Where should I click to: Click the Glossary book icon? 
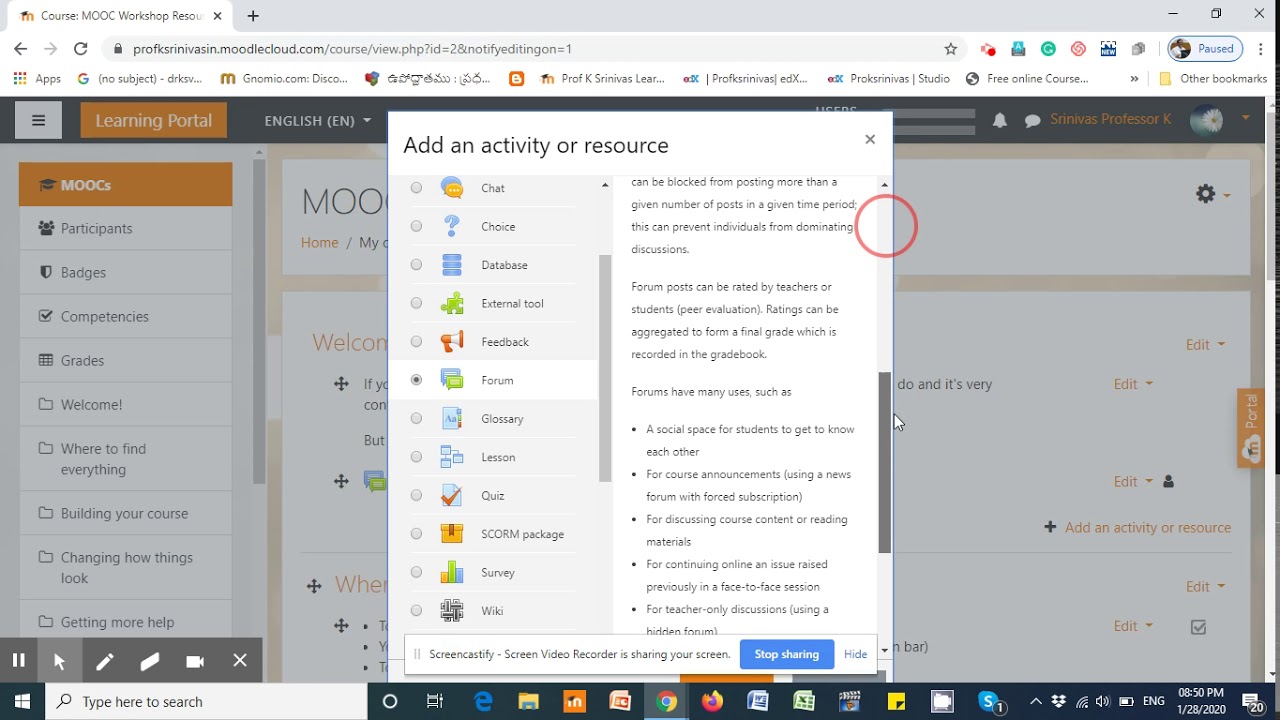[x=452, y=419]
